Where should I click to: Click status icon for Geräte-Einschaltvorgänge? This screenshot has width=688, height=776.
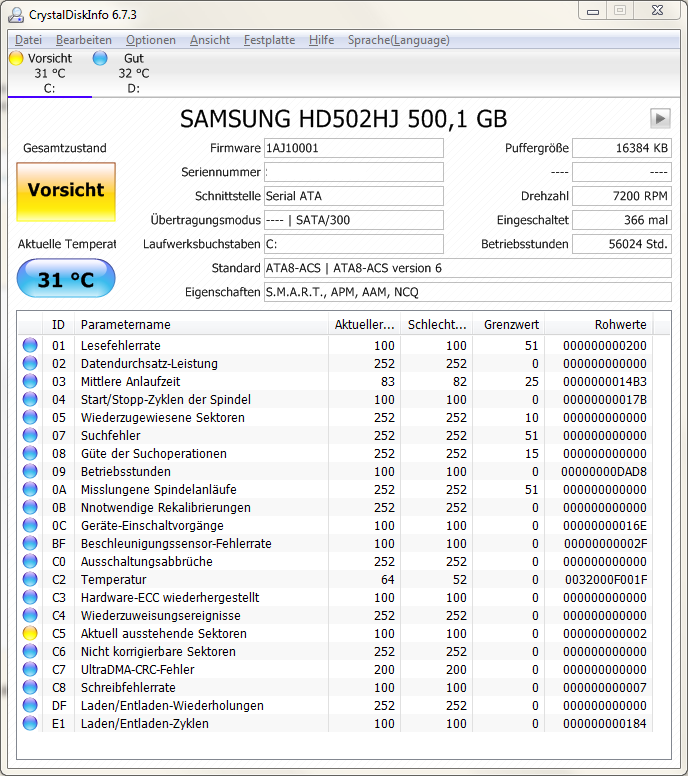coord(30,525)
